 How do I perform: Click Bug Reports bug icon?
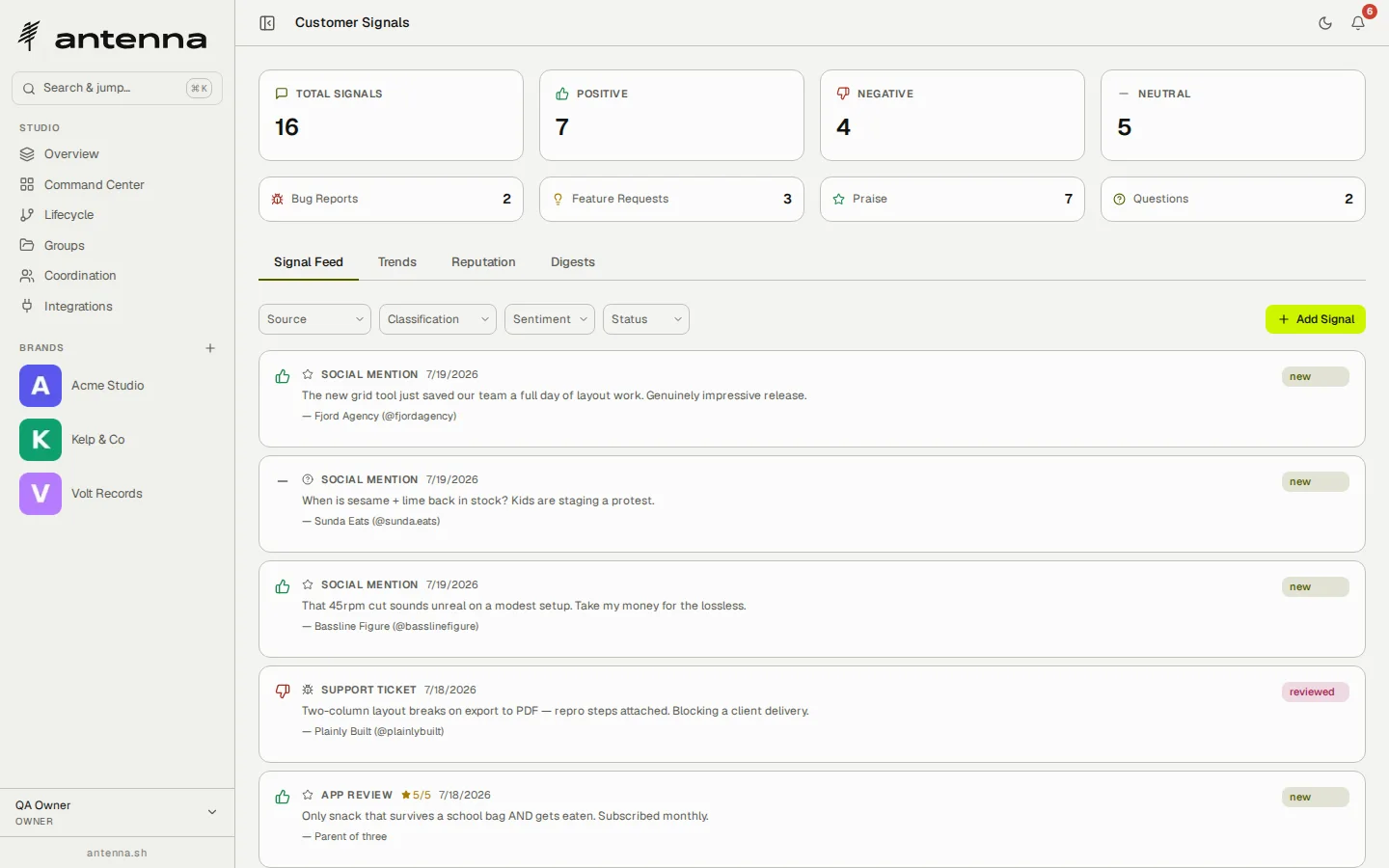click(x=278, y=199)
